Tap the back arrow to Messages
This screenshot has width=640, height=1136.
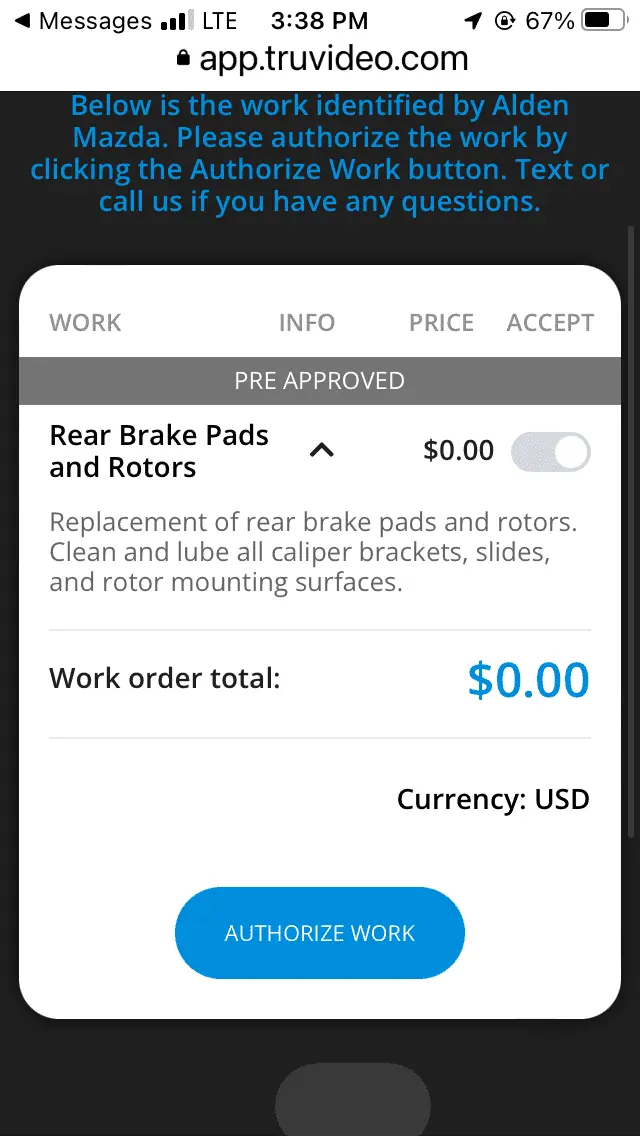pos(23,21)
